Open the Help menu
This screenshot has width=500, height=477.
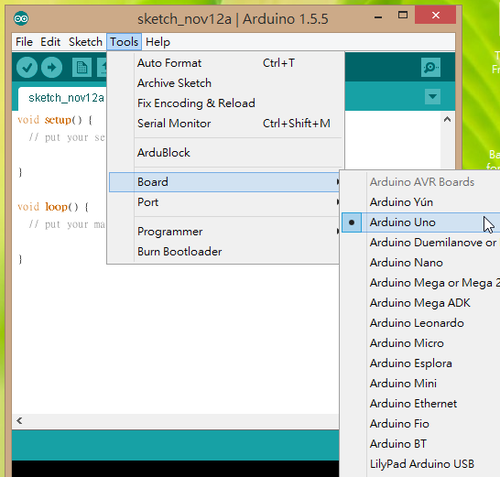pyautogui.click(x=158, y=42)
